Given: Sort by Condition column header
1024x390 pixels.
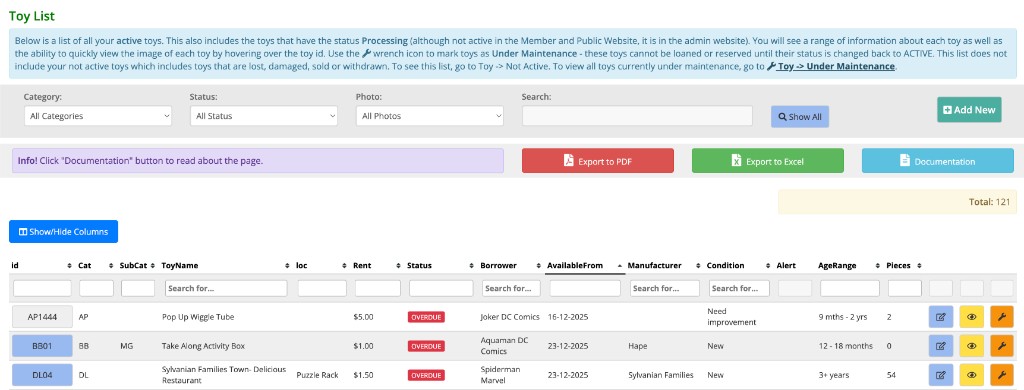Looking at the screenshot, I should point(739,265).
